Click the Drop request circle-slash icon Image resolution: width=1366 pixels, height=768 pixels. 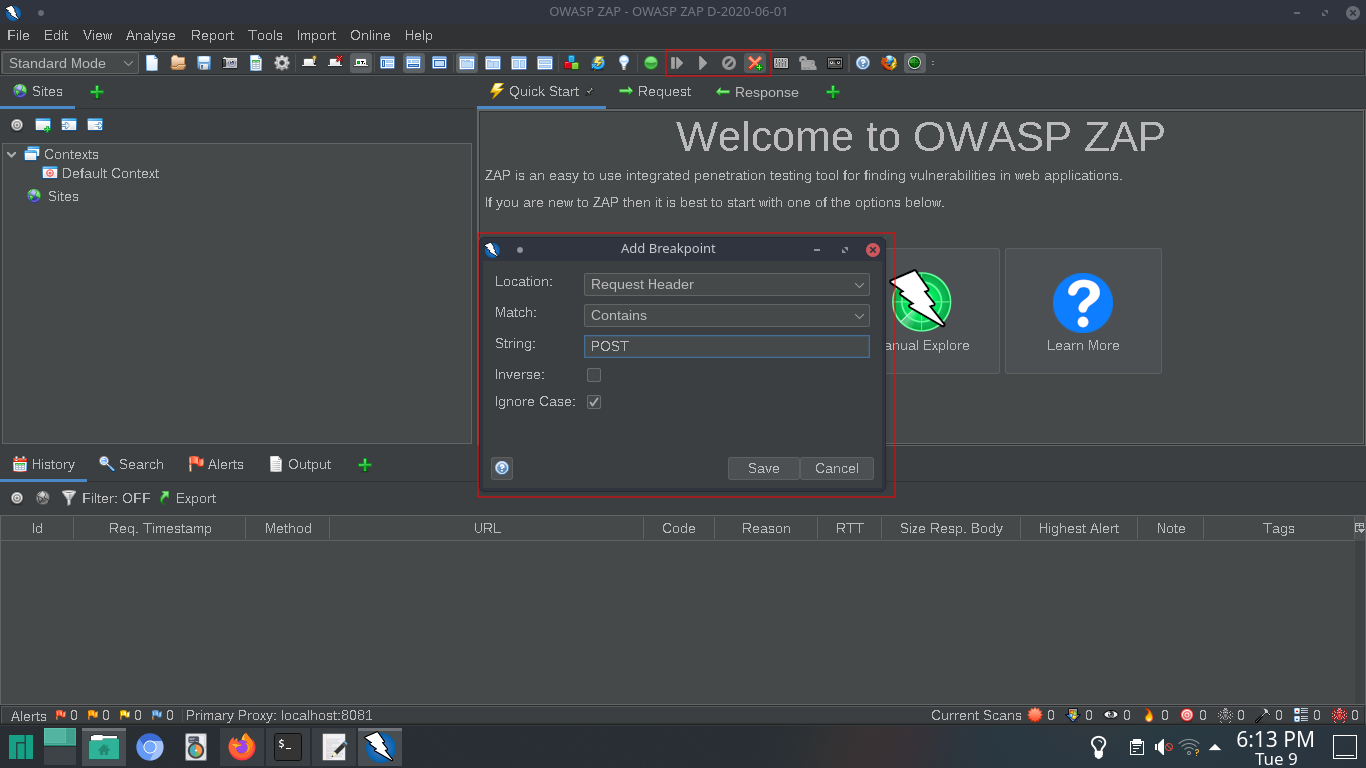(729, 63)
